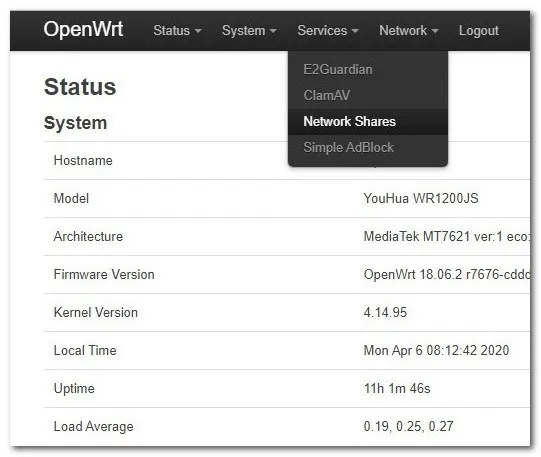This screenshot has width=541, height=457.
Task: Select the YouHua WR1200JS model value
Action: [421, 198]
